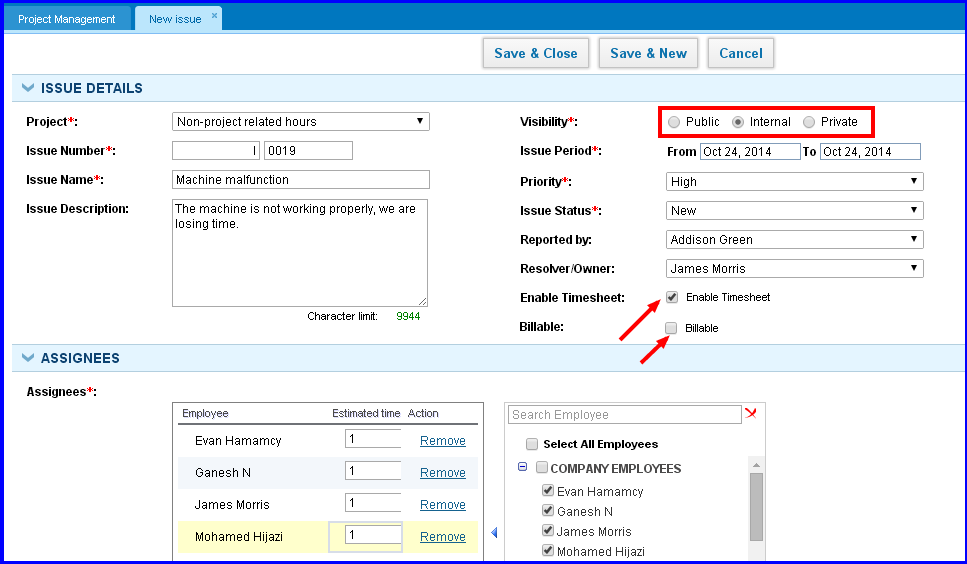The width and height of the screenshot is (967, 564).
Task: Open the Reported by dropdown
Action: 794,239
